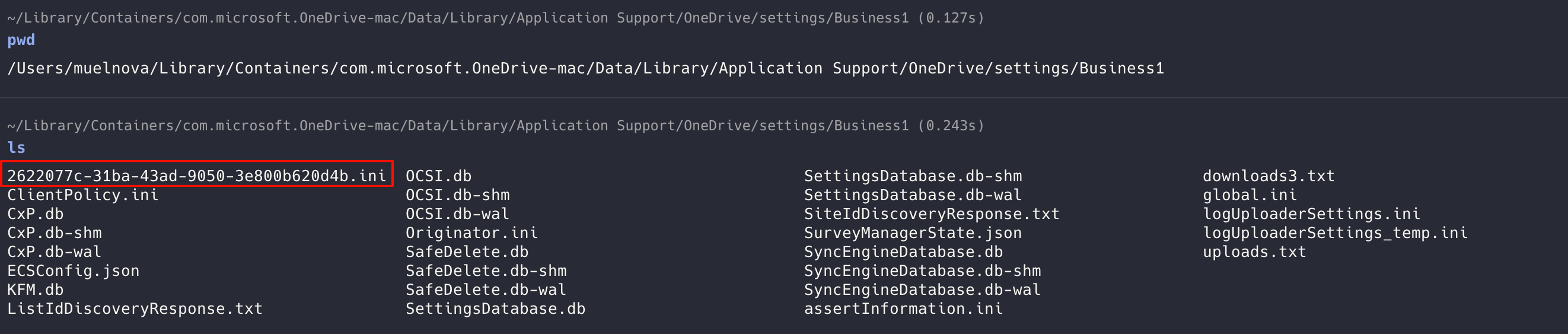The image size is (1568, 334).
Task: Click the Originator.ini file name
Action: coord(471,233)
